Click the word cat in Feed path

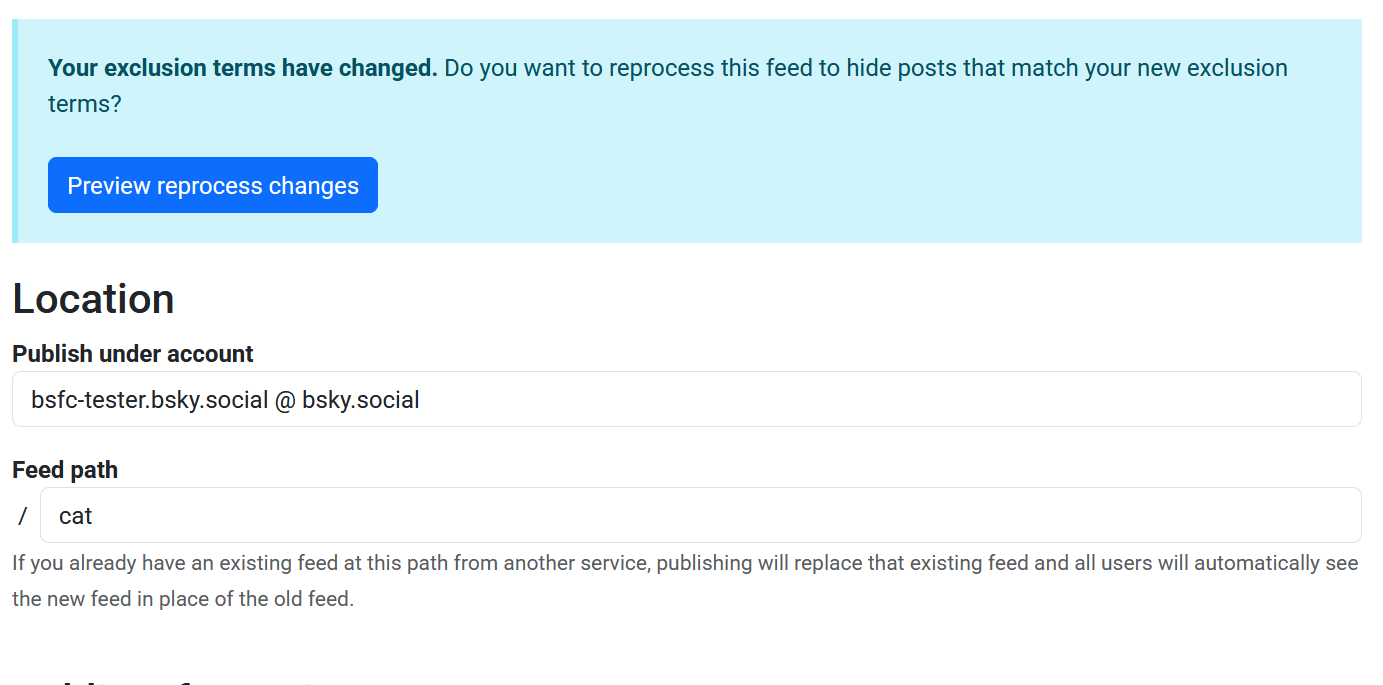[76, 516]
